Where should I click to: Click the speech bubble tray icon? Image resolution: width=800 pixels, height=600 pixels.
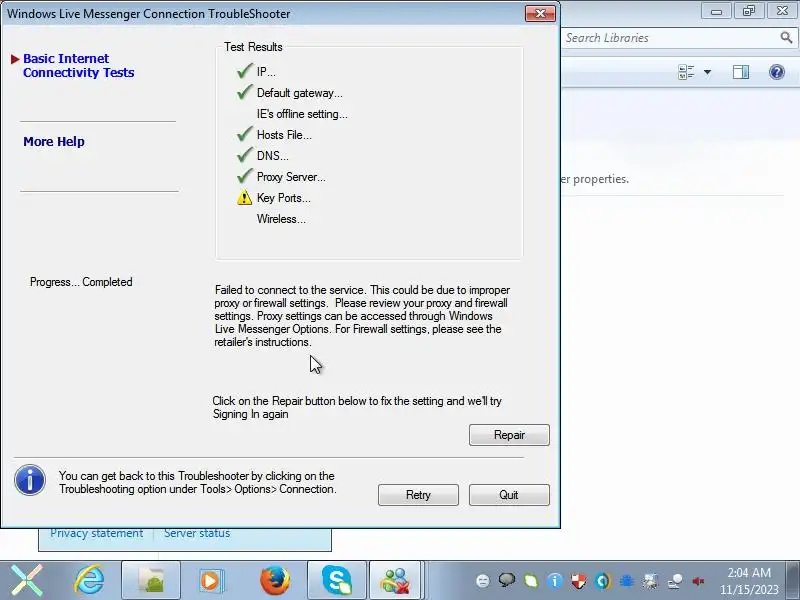(507, 580)
